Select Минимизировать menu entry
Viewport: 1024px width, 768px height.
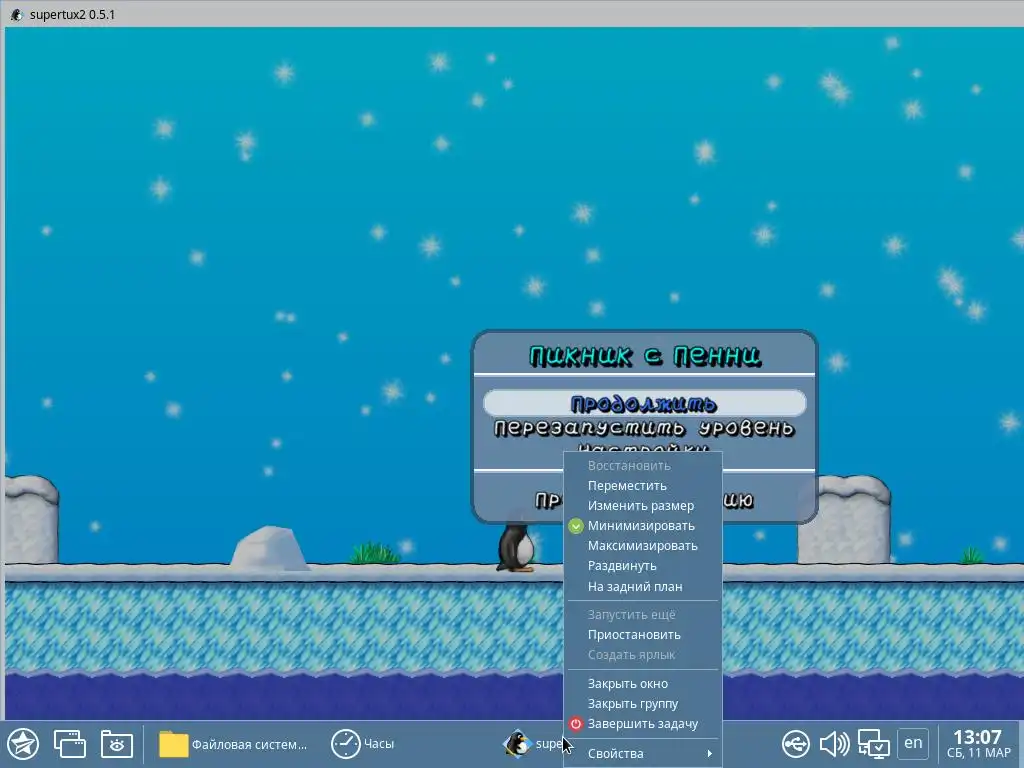click(643, 526)
